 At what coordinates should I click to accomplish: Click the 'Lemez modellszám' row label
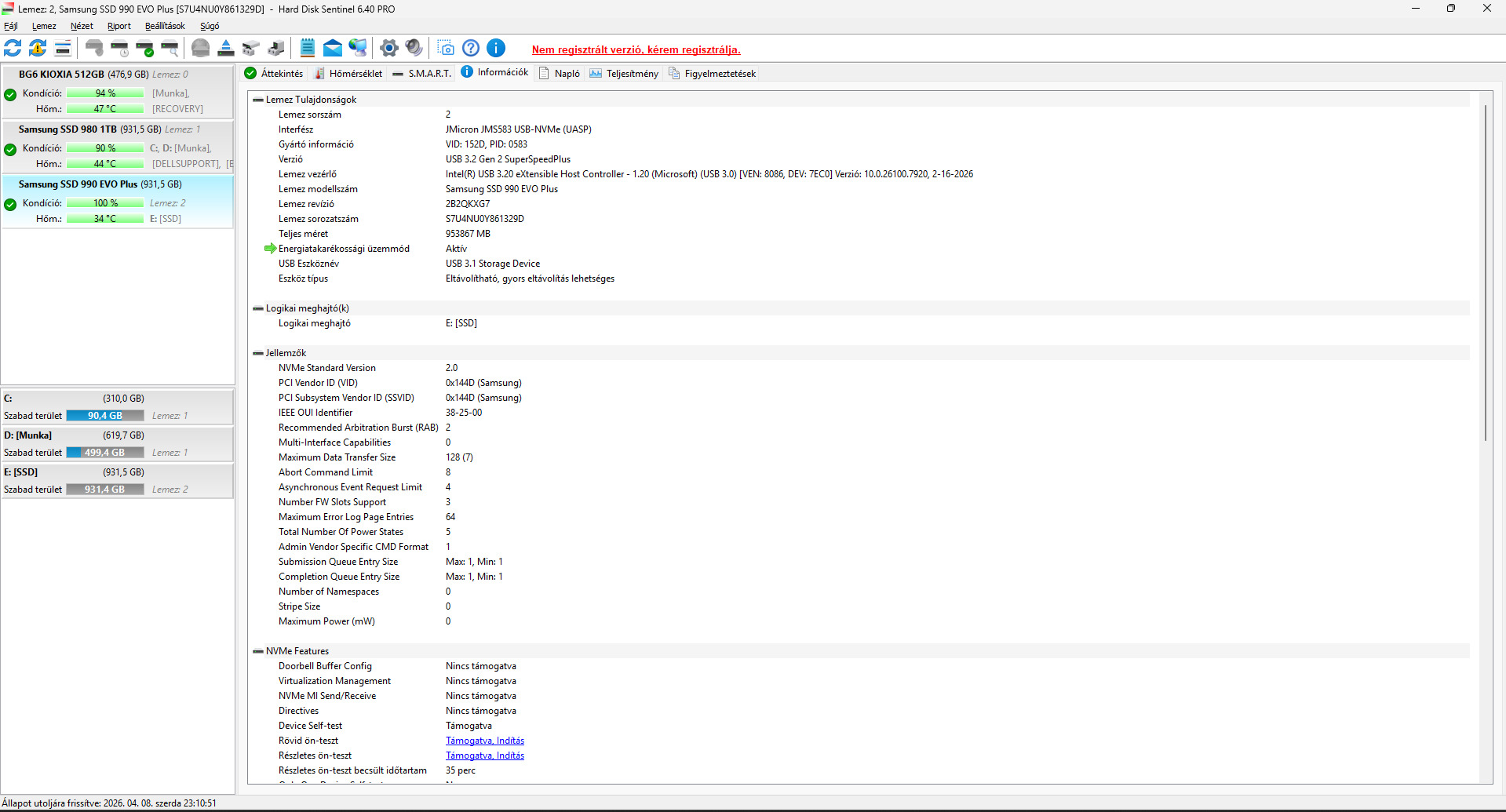(x=318, y=189)
